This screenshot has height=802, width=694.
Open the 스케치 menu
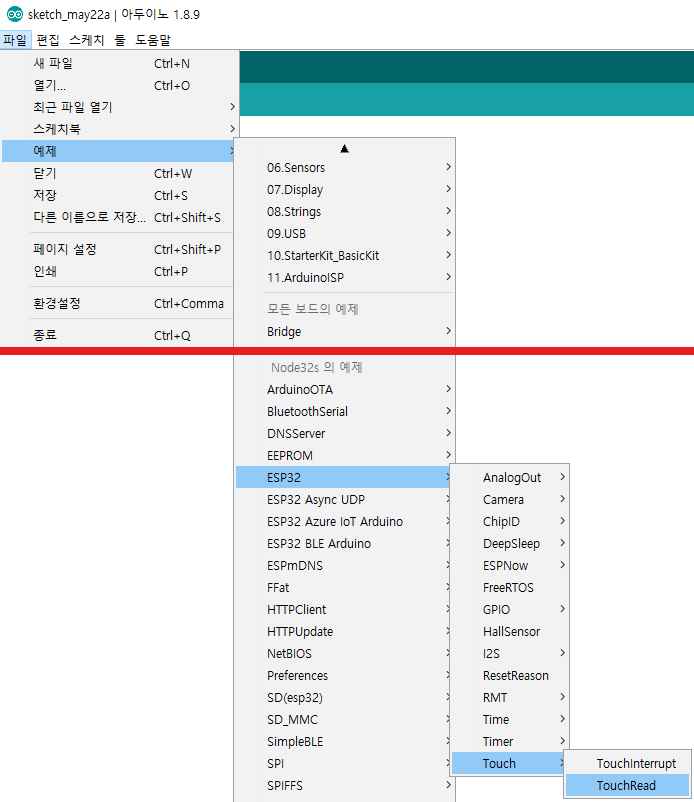click(x=87, y=40)
